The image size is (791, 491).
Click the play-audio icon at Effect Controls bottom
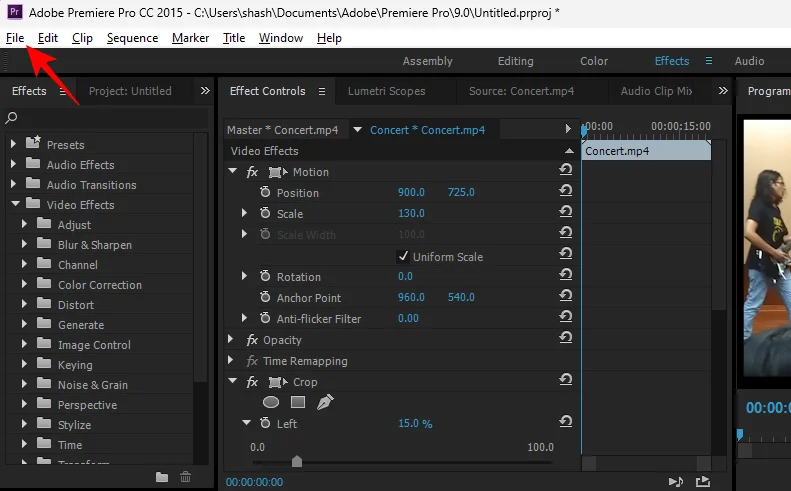(677, 481)
